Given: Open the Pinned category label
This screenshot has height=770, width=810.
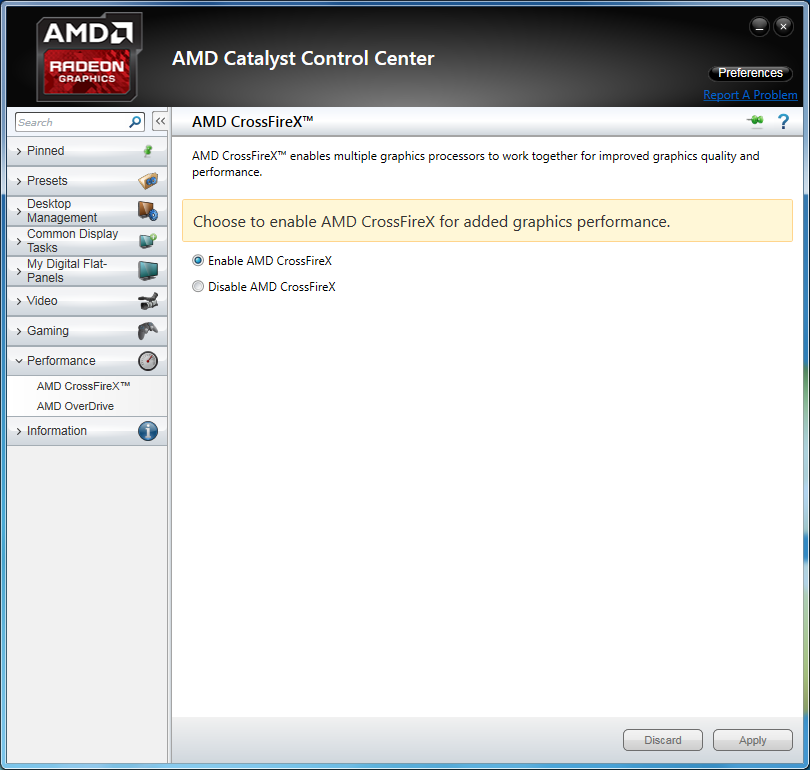Looking at the screenshot, I should click(45, 151).
